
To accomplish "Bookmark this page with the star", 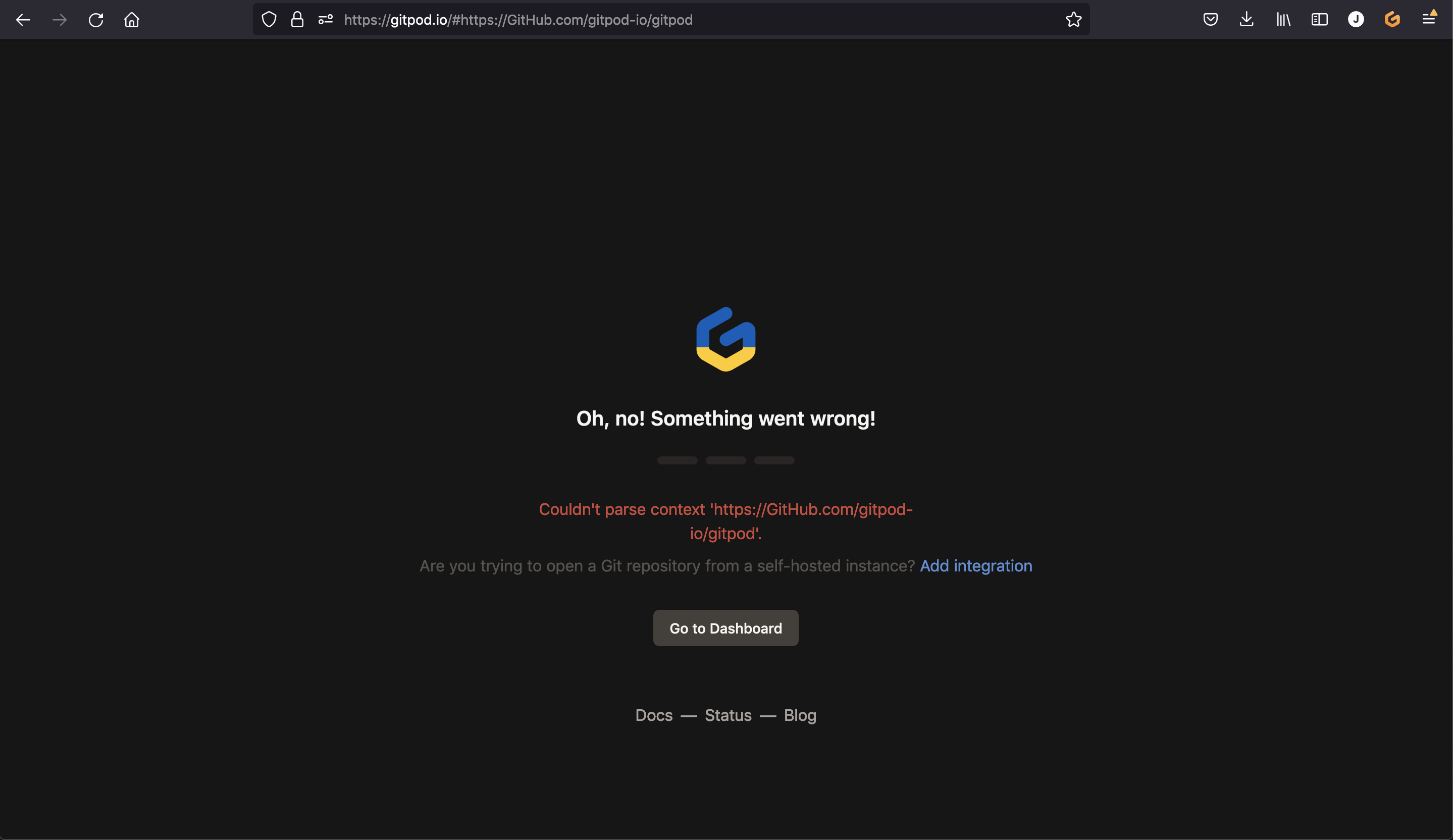I will pyautogui.click(x=1073, y=20).
